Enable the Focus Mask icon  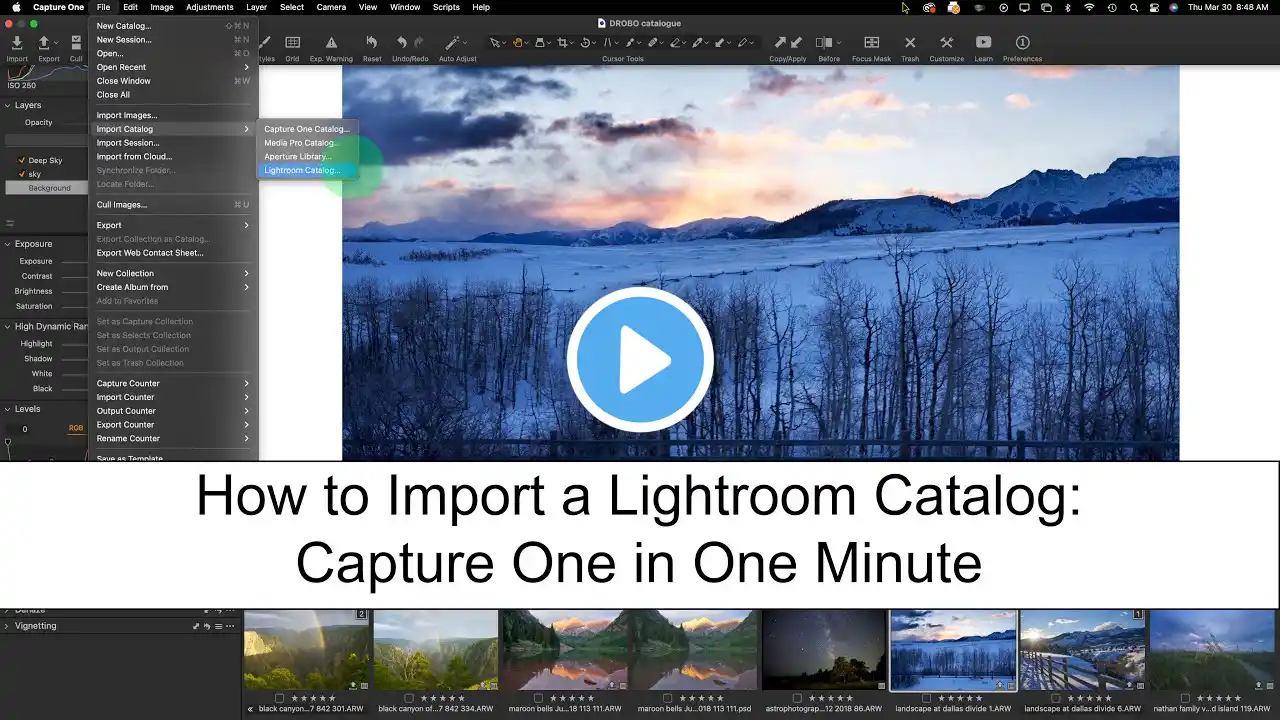click(x=871, y=43)
